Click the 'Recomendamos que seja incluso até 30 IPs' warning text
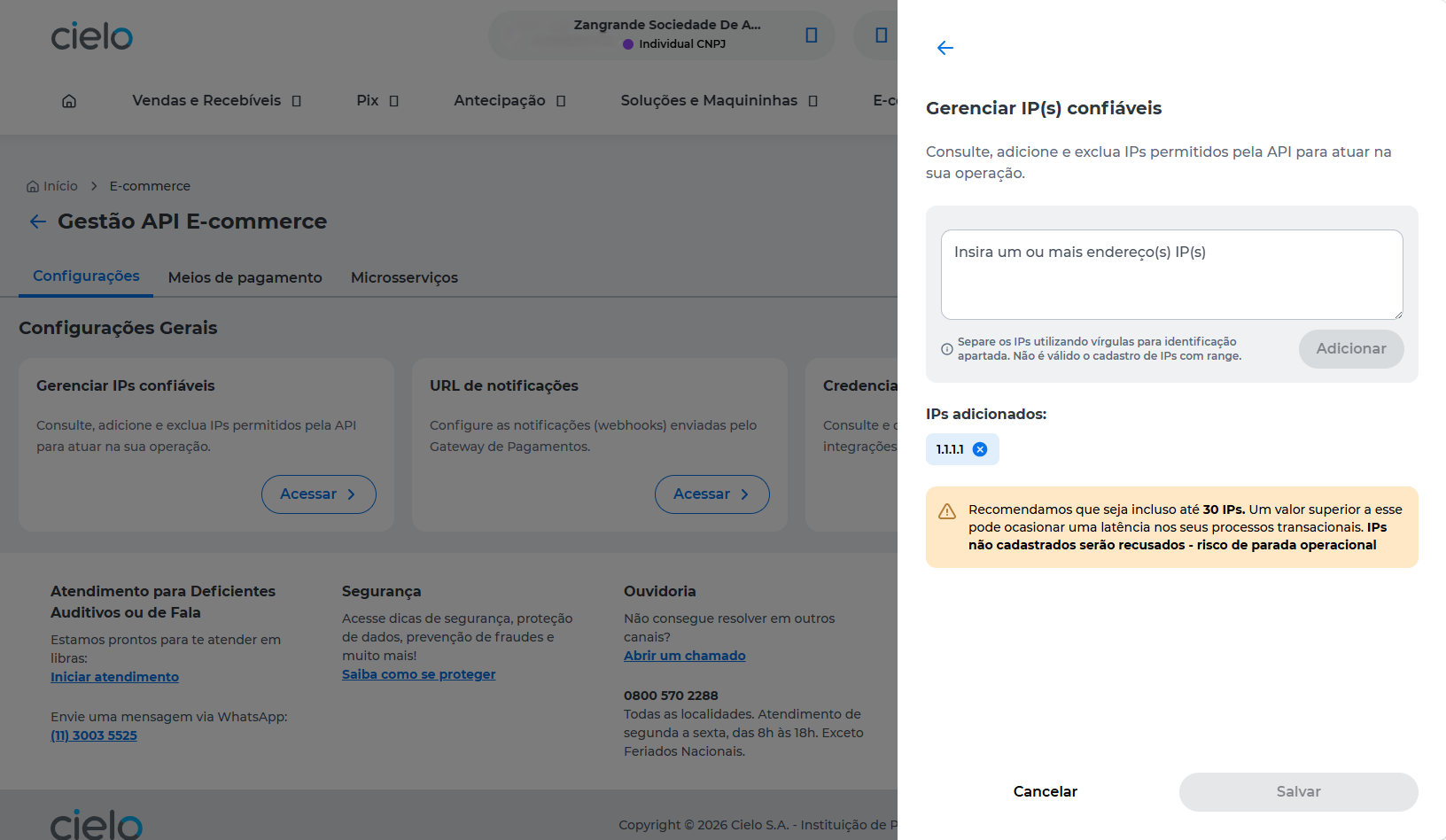Image resolution: width=1446 pixels, height=840 pixels. pyautogui.click(x=1186, y=527)
